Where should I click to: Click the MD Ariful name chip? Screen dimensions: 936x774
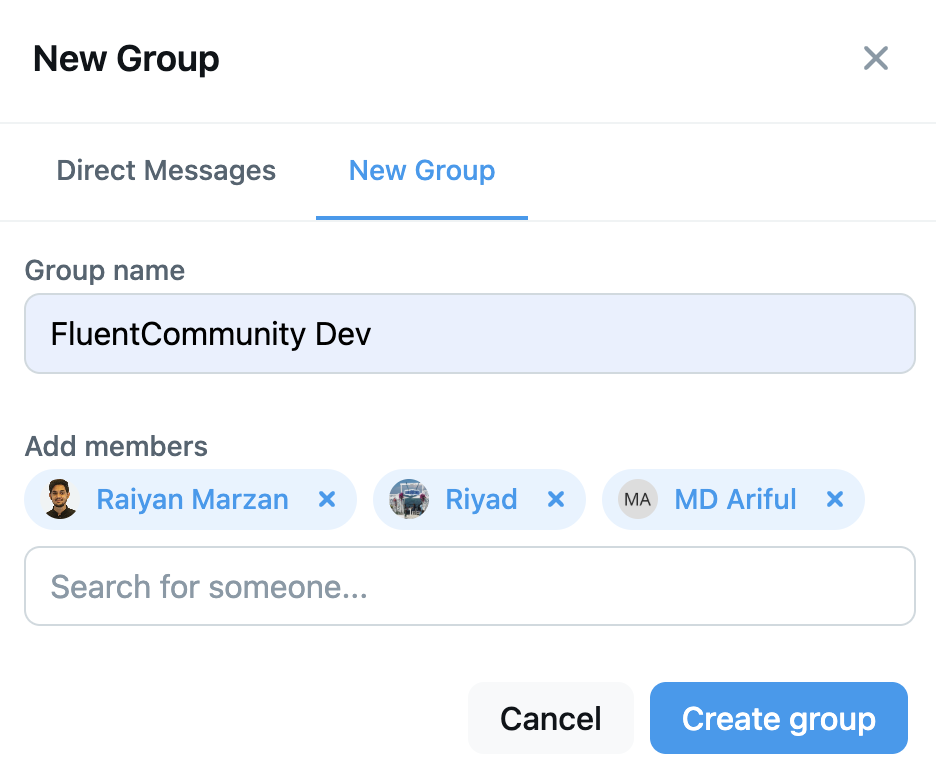click(735, 499)
